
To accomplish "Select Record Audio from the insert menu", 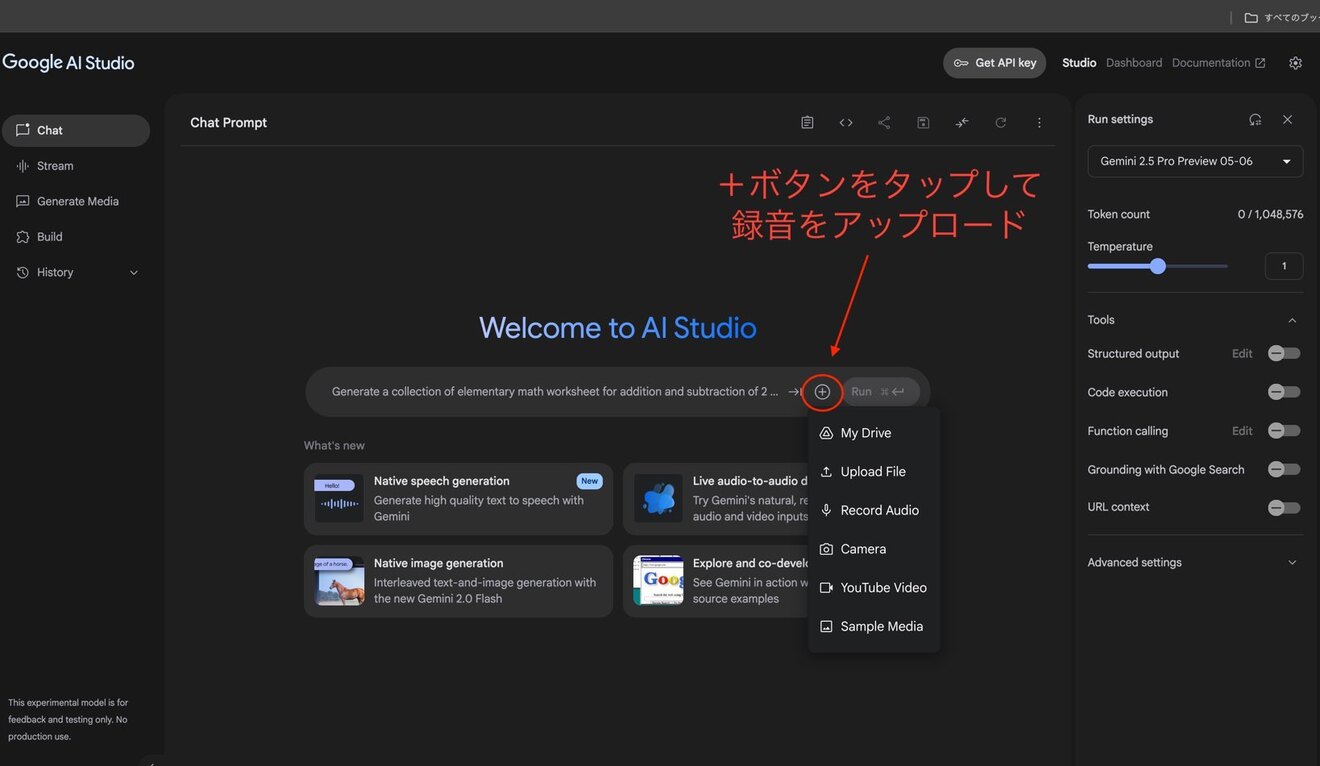I will (874, 510).
